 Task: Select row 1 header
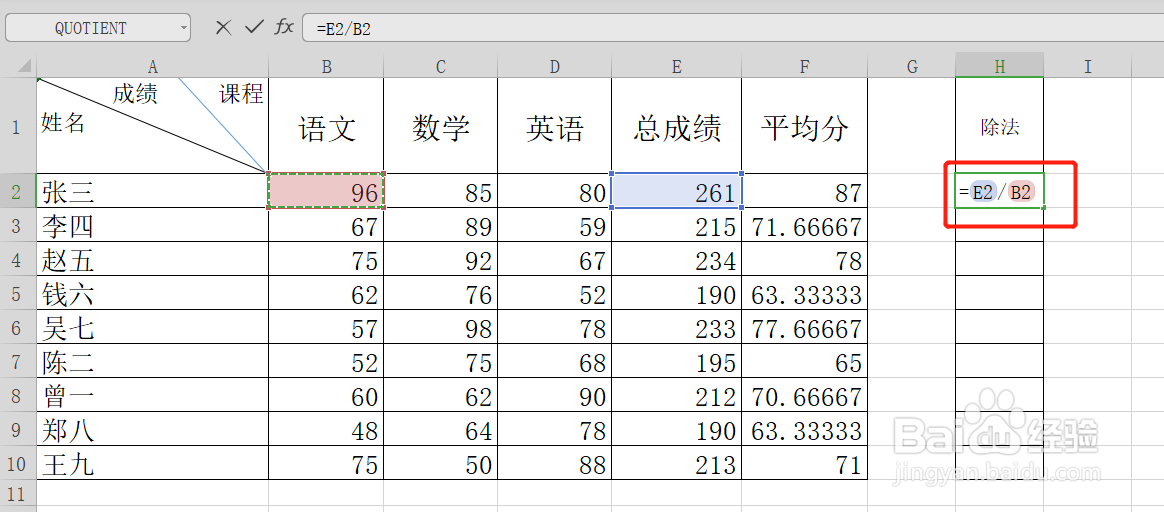coord(18,125)
